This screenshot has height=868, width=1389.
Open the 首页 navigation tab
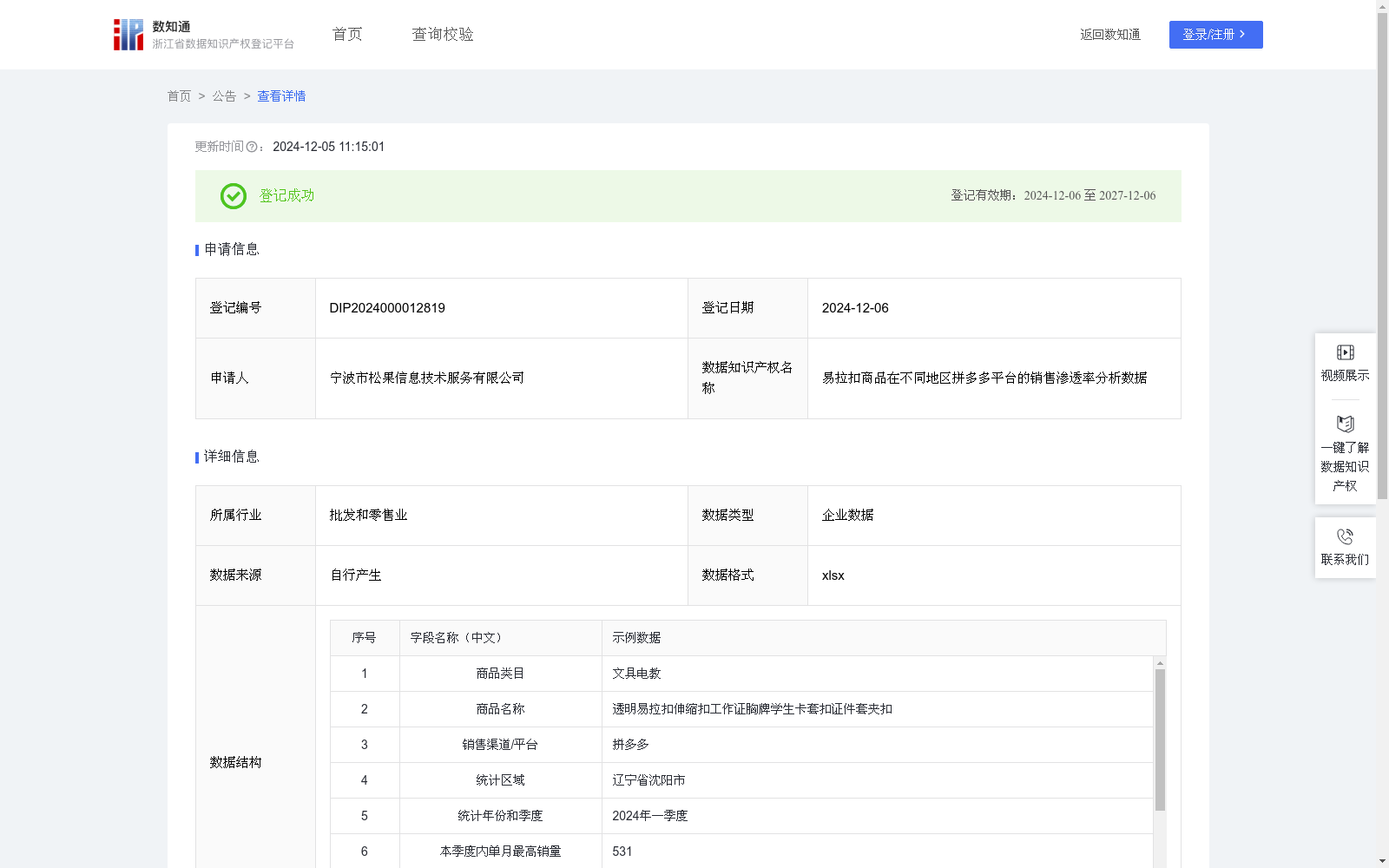tap(347, 35)
